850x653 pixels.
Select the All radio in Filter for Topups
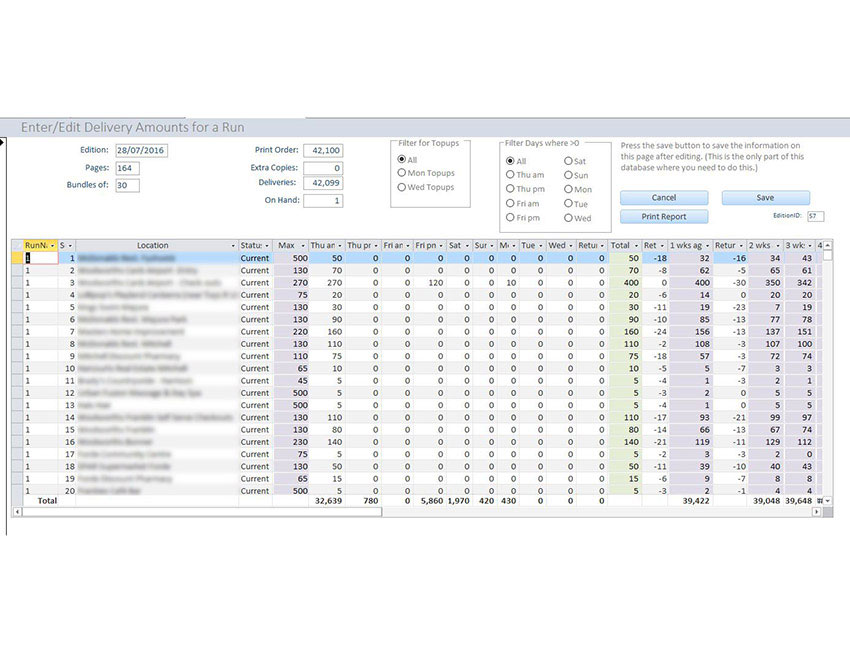[x=402, y=159]
